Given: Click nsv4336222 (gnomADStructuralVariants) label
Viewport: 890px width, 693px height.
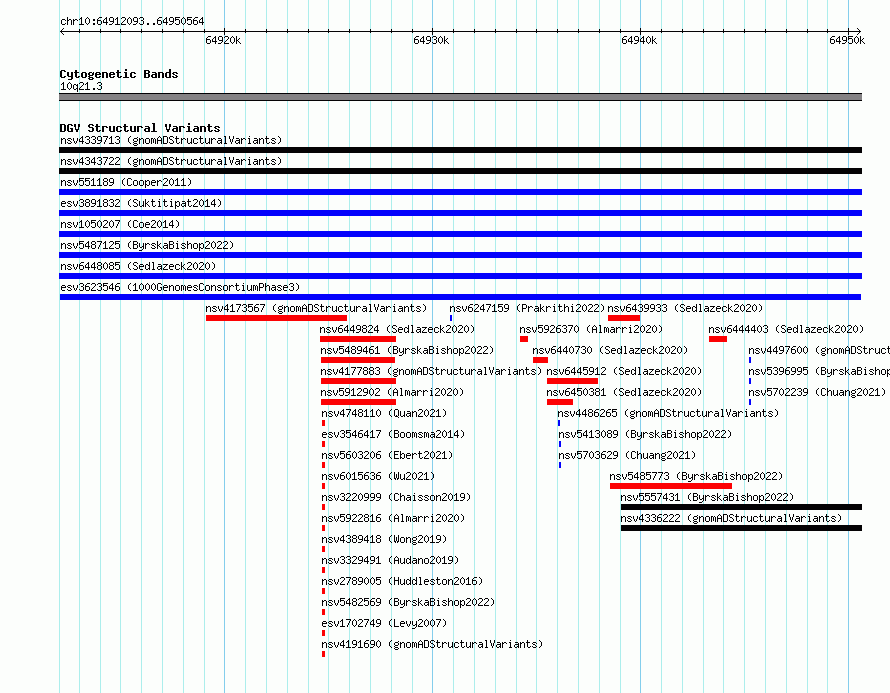Looking at the screenshot, I should click(731, 518).
